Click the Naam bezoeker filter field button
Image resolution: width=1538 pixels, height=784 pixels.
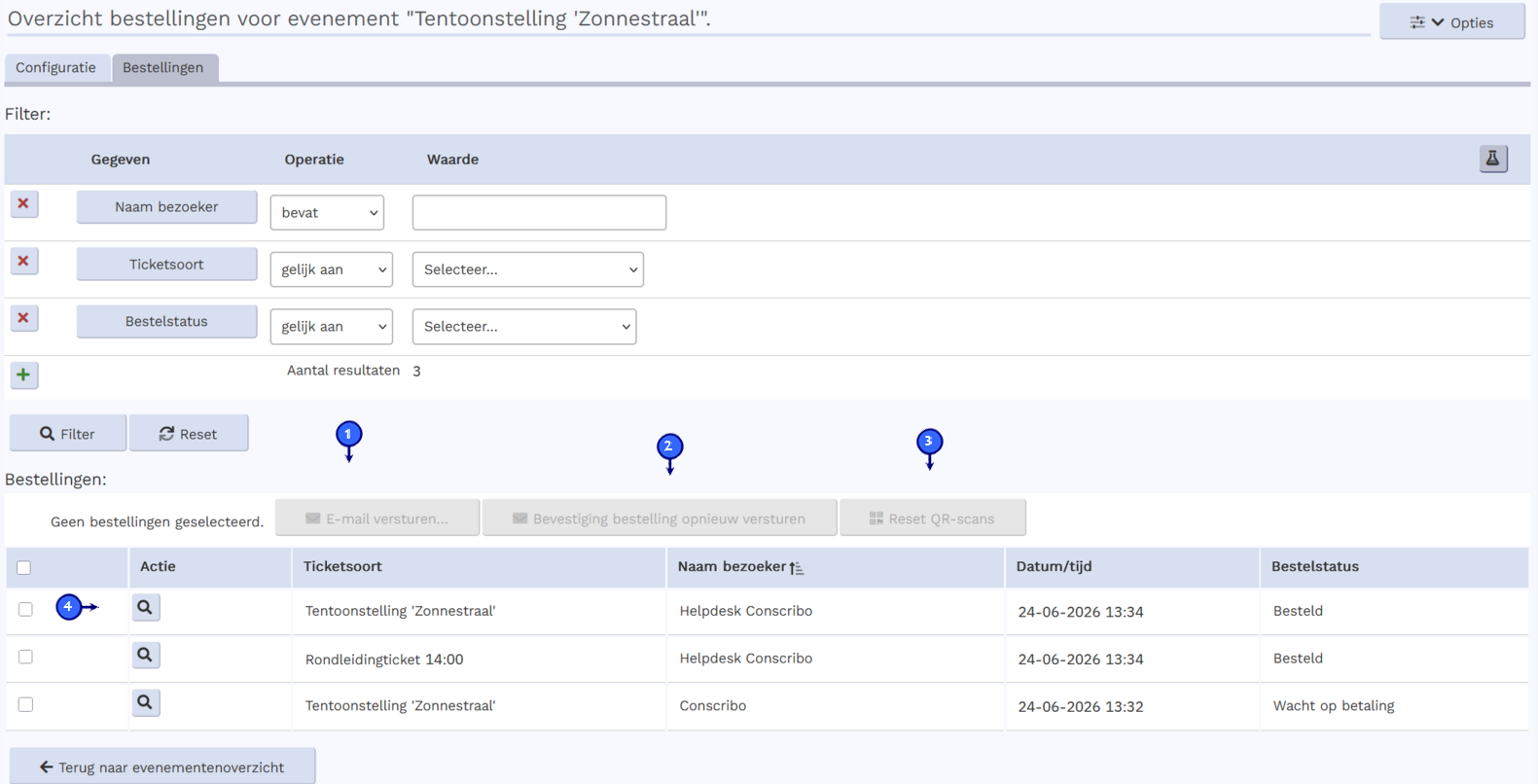166,207
